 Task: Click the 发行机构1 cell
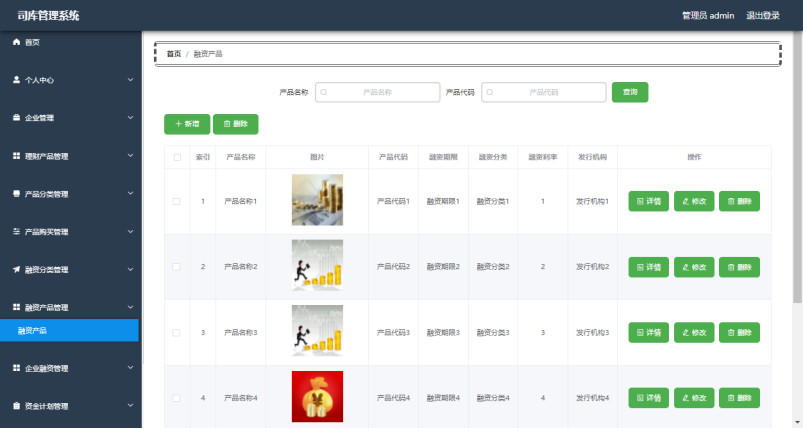[x=593, y=202]
